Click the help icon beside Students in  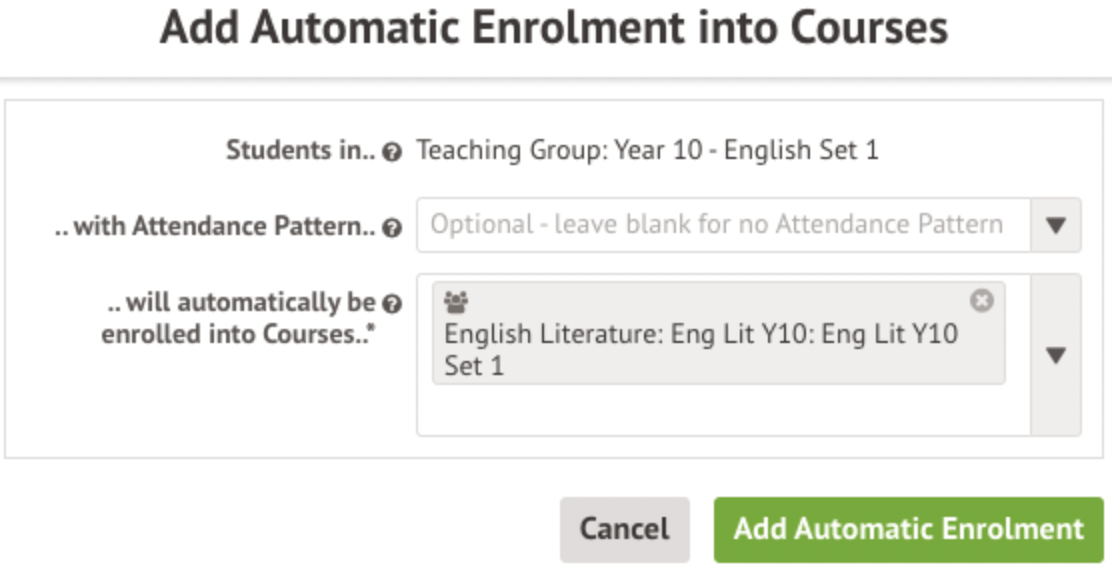click(393, 153)
